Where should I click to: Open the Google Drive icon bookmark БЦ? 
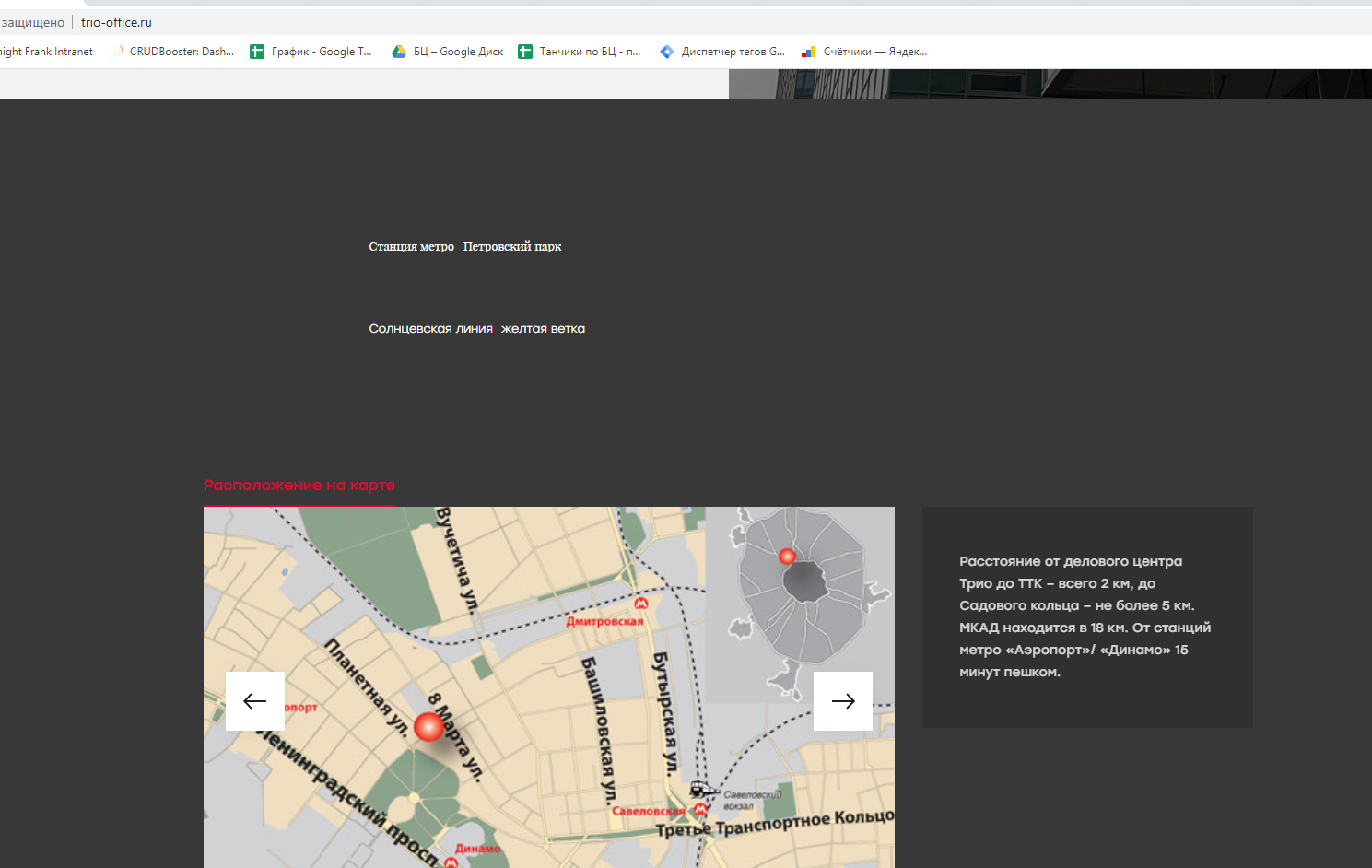pyautogui.click(x=399, y=52)
